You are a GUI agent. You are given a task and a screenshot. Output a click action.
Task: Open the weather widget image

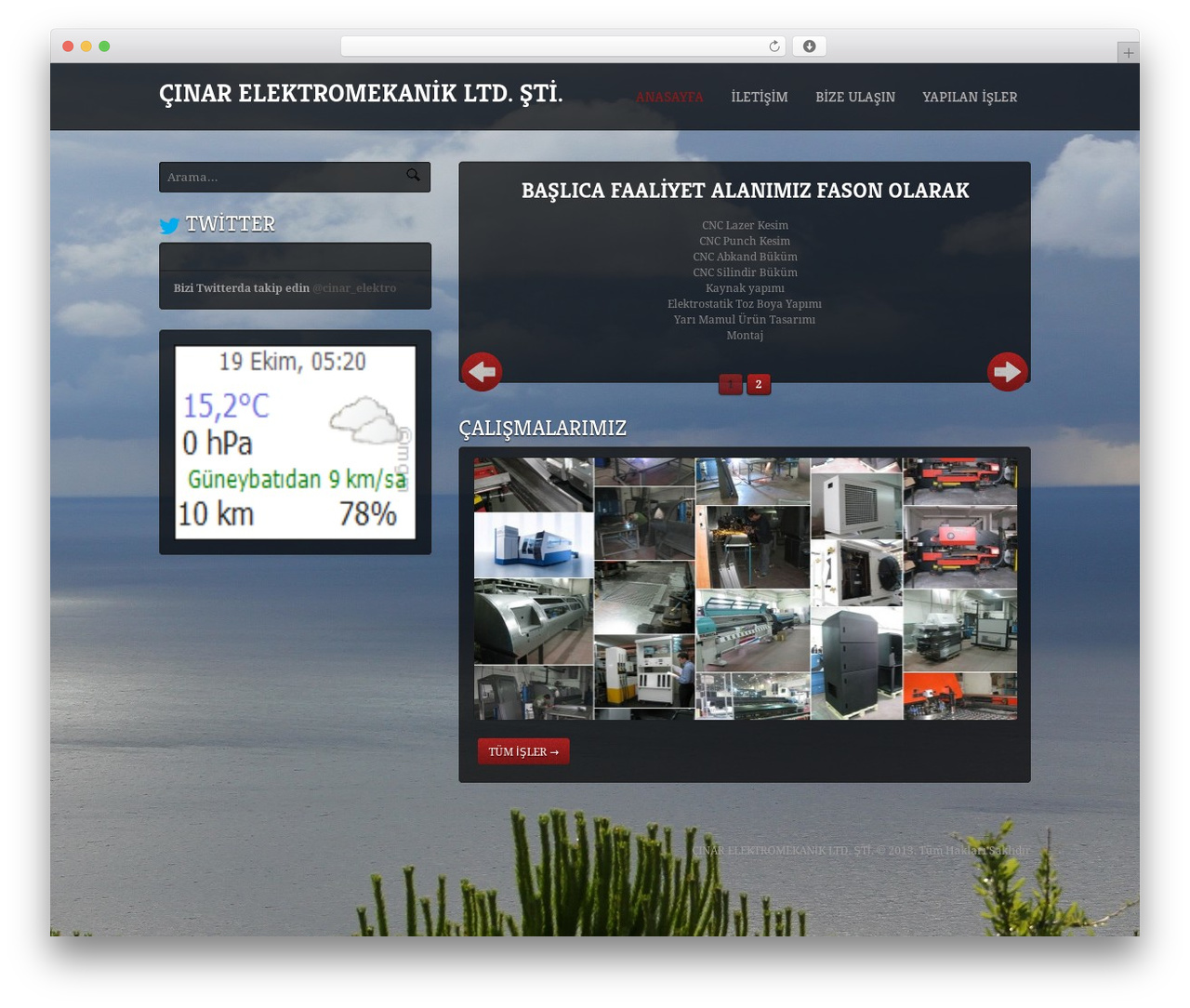pyautogui.click(x=295, y=443)
